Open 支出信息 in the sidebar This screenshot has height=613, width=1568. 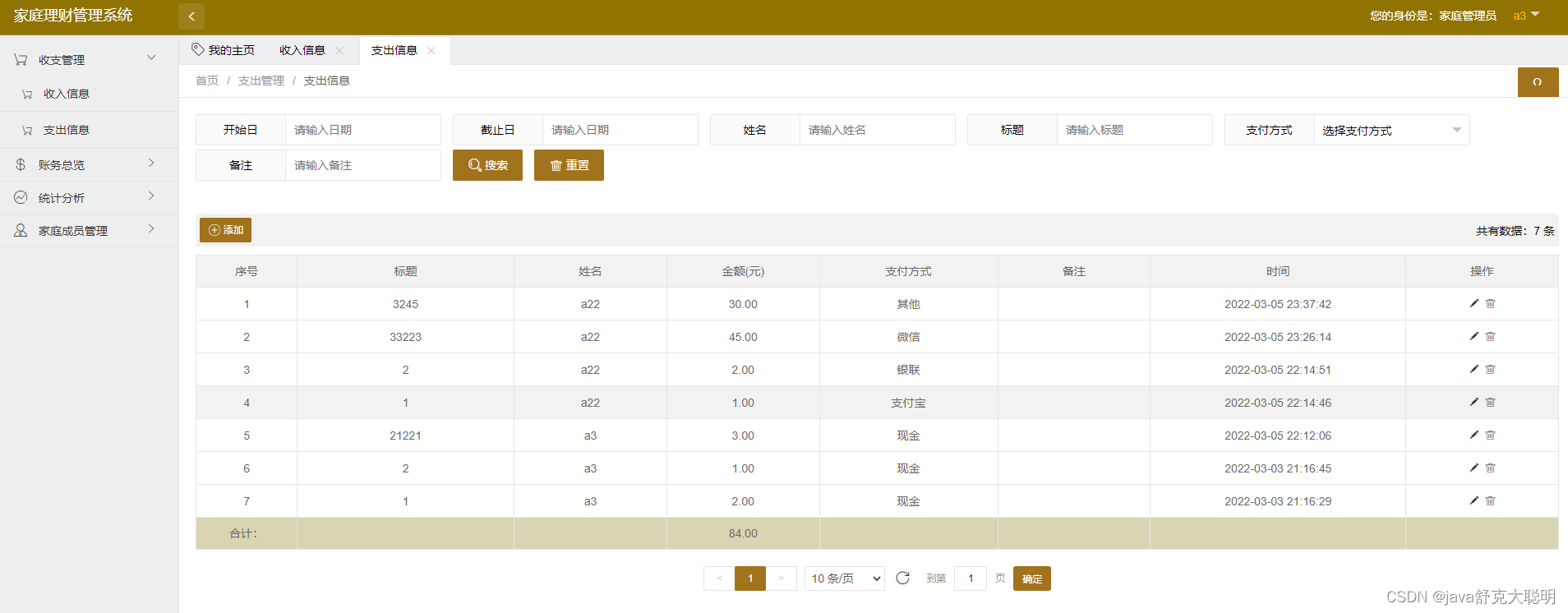pos(89,130)
